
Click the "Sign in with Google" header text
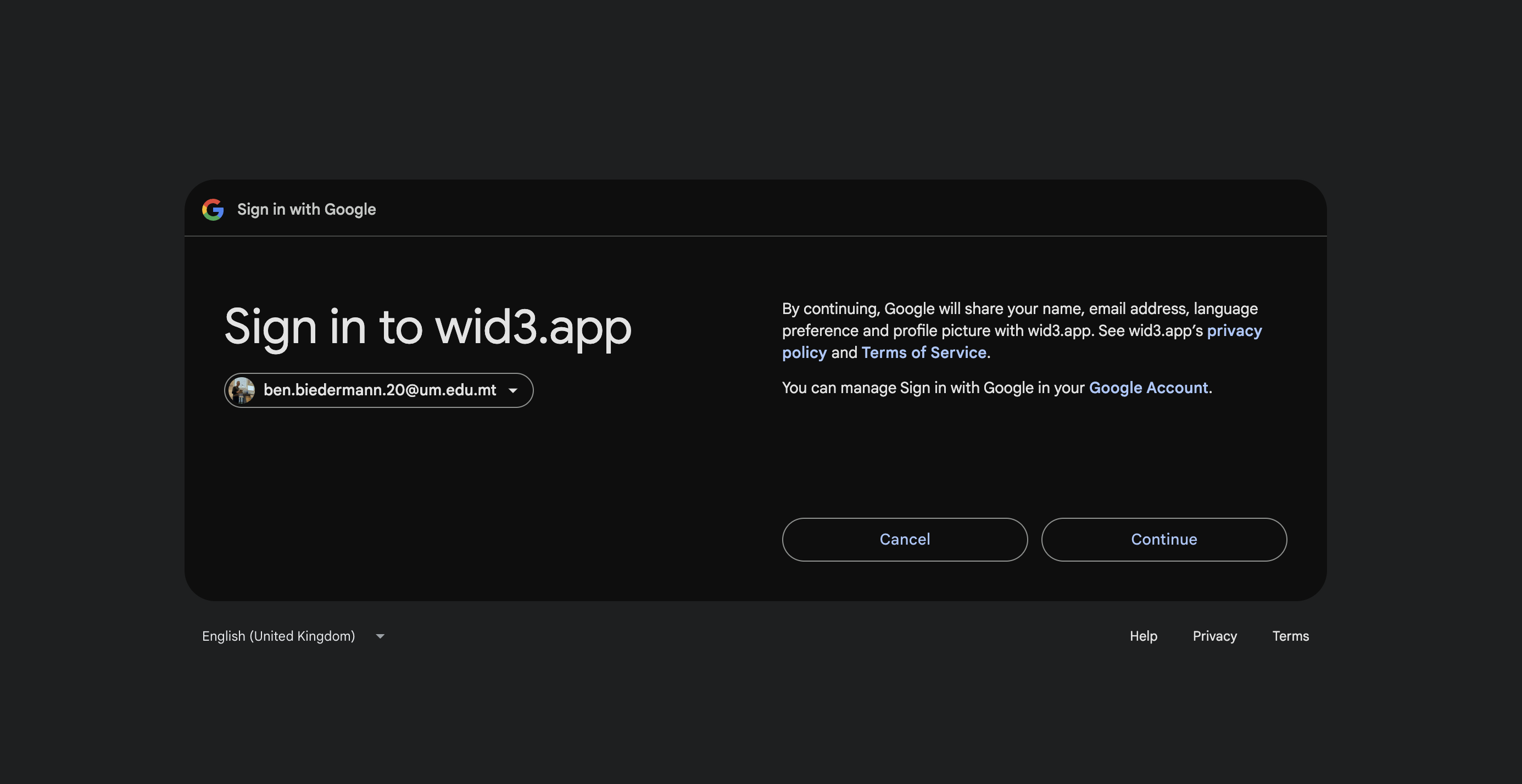[x=306, y=210]
